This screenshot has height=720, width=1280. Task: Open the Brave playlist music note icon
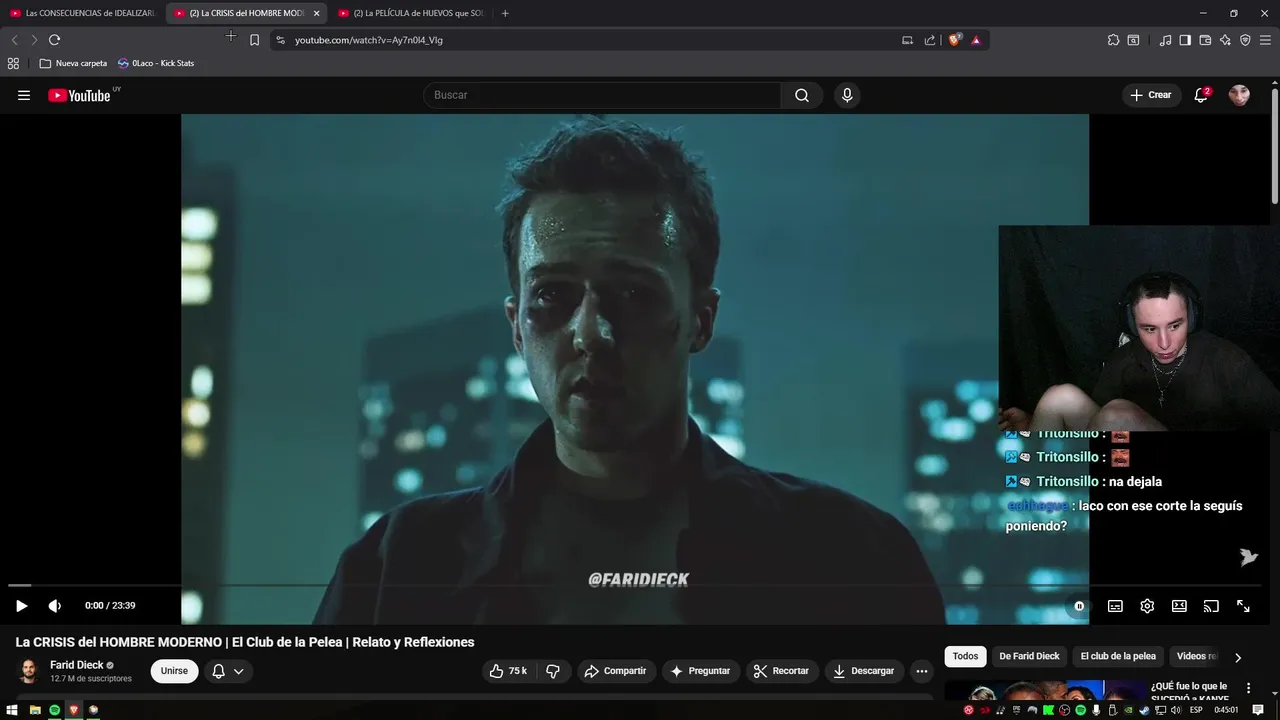pyautogui.click(x=1165, y=40)
